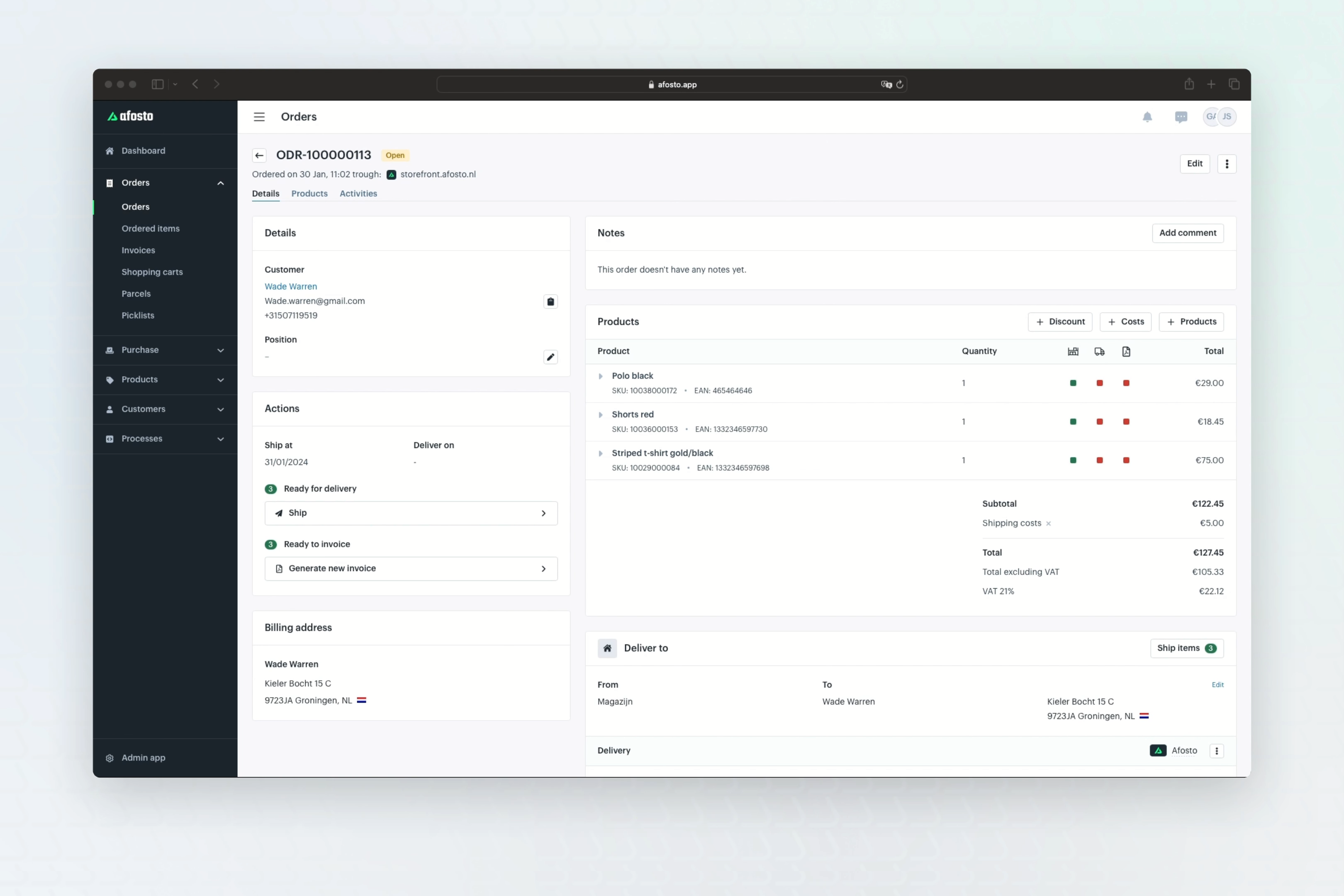Open the Invoices sidebar item
Image resolution: width=1344 pixels, height=896 pixels.
click(x=138, y=250)
